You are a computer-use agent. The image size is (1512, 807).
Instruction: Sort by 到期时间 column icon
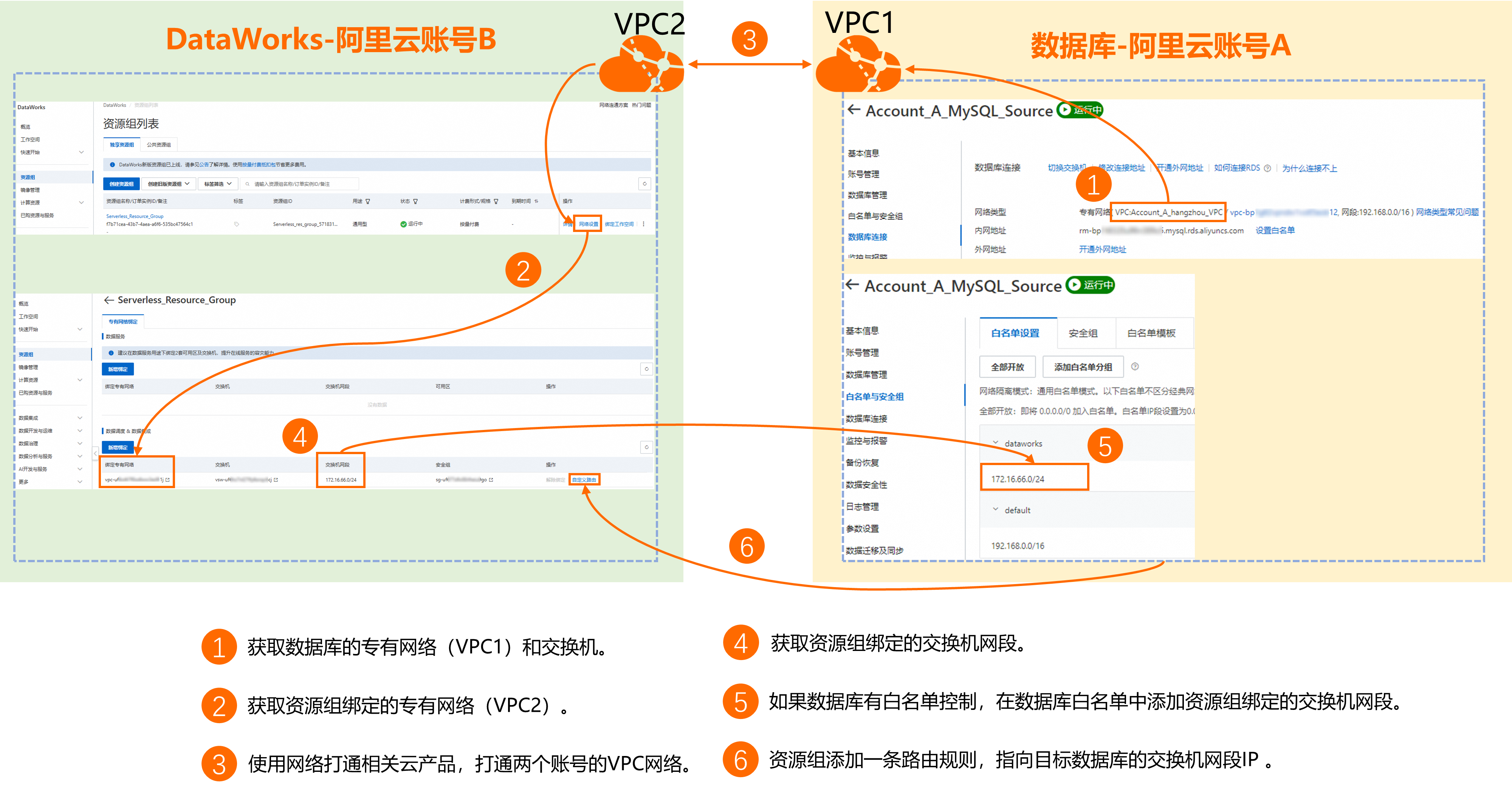tap(536, 201)
